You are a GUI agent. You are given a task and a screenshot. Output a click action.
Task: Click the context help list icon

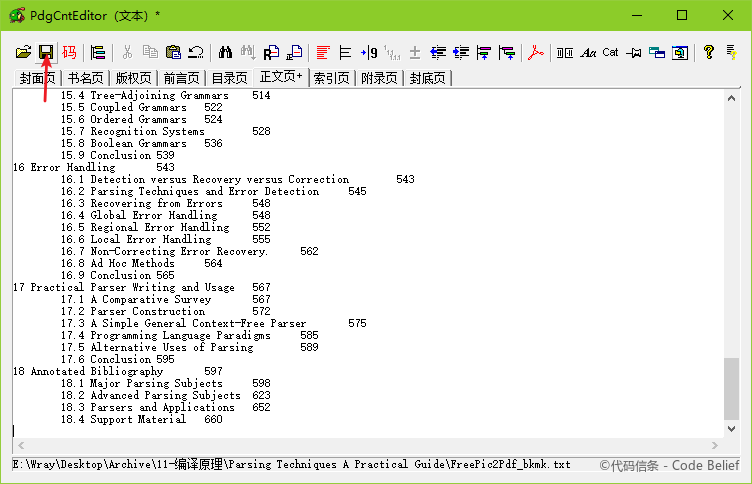click(x=731, y=52)
